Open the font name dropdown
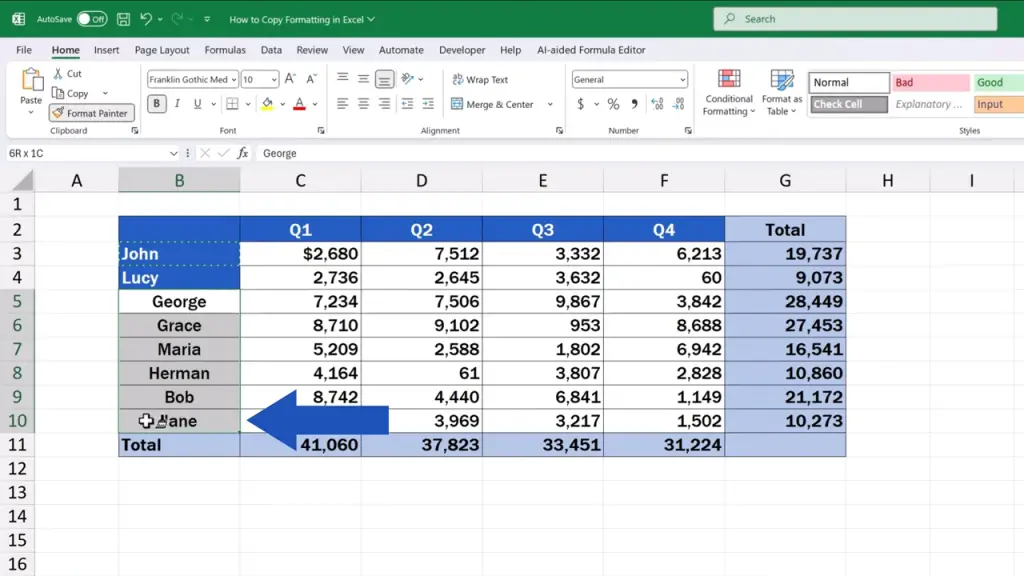The width and height of the screenshot is (1024, 576). pos(233,80)
